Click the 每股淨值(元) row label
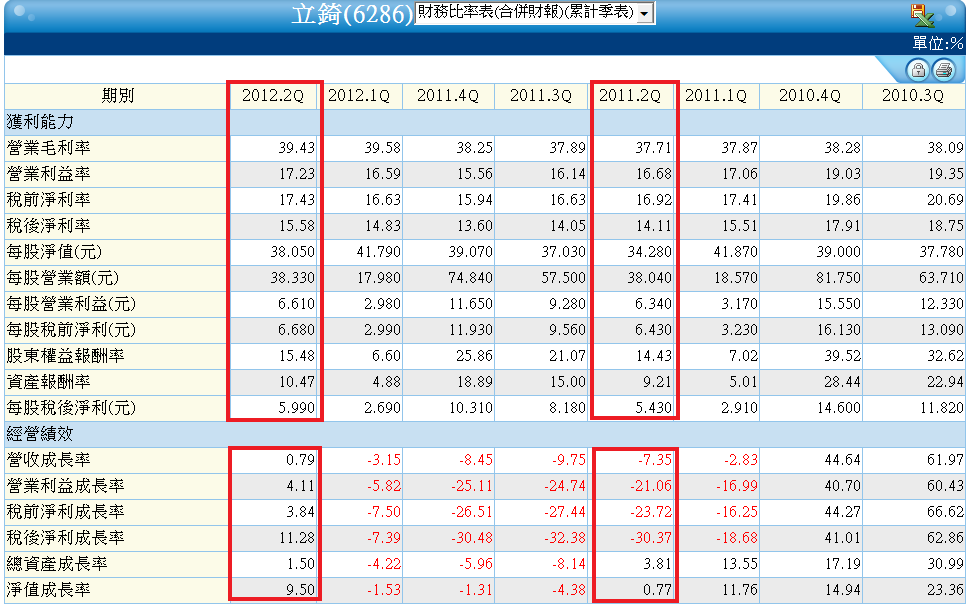 [x=54, y=251]
